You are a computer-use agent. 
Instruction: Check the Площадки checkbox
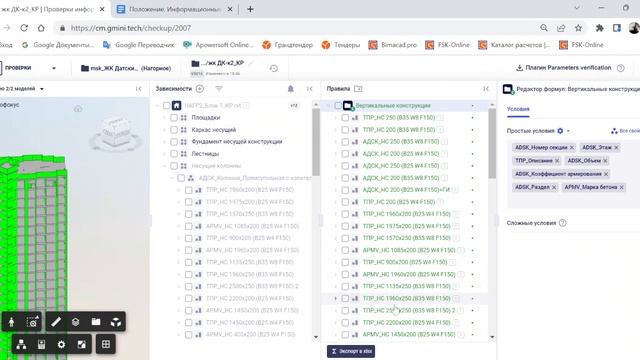(x=174, y=118)
